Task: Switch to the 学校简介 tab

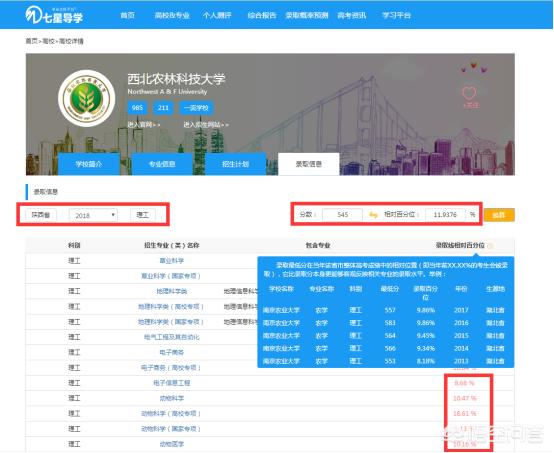Action: [x=89, y=164]
